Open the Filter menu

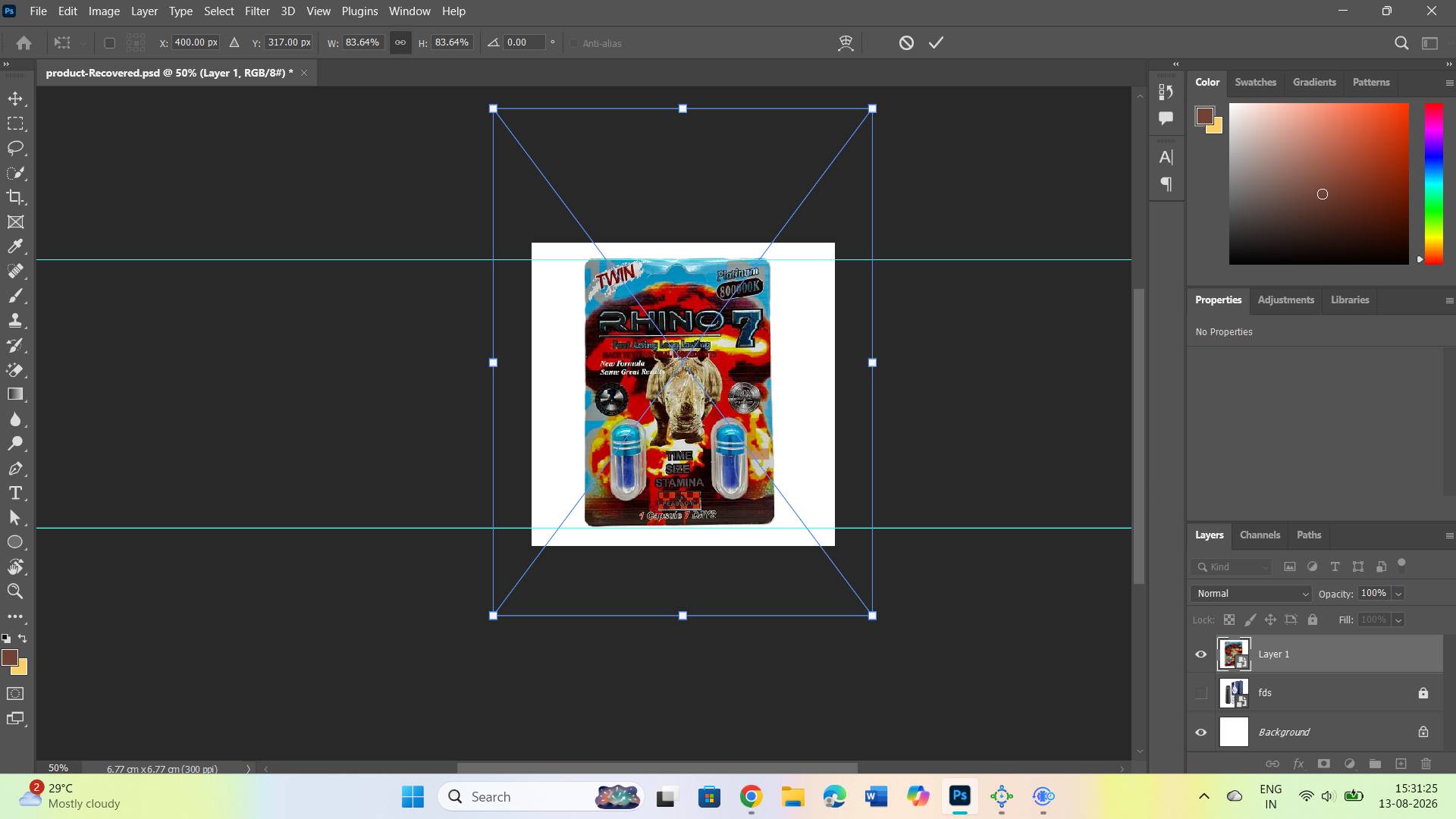click(257, 11)
